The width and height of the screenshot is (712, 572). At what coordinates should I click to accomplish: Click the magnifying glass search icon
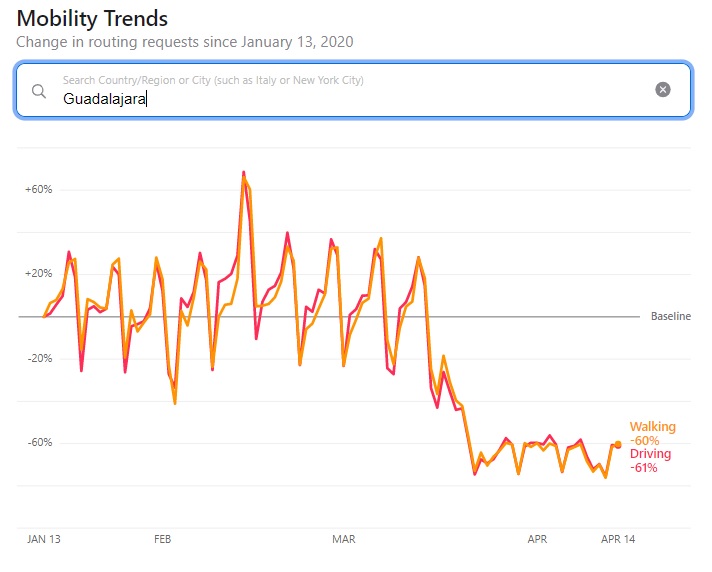(39, 91)
